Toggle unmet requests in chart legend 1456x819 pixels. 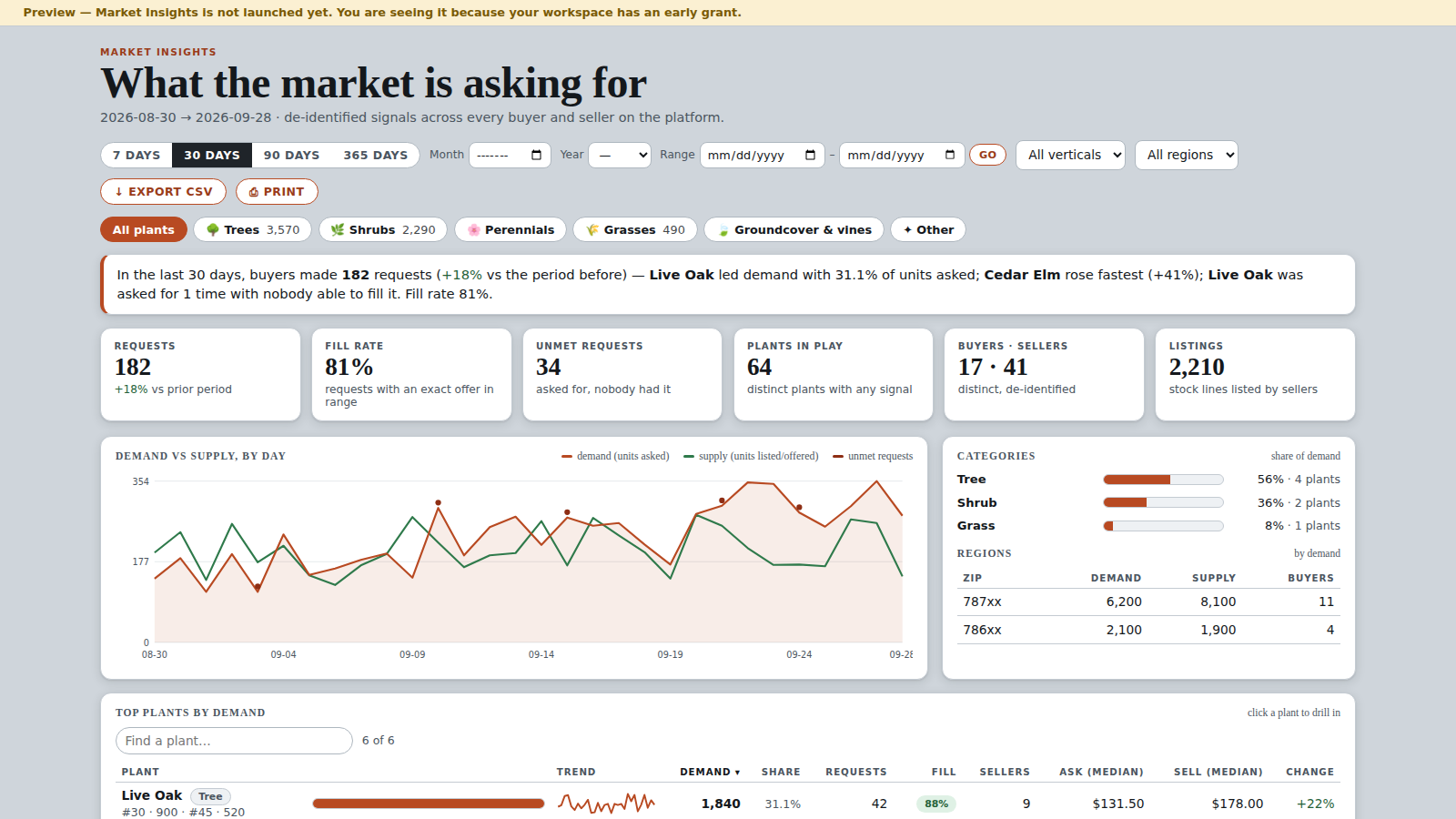click(873, 456)
